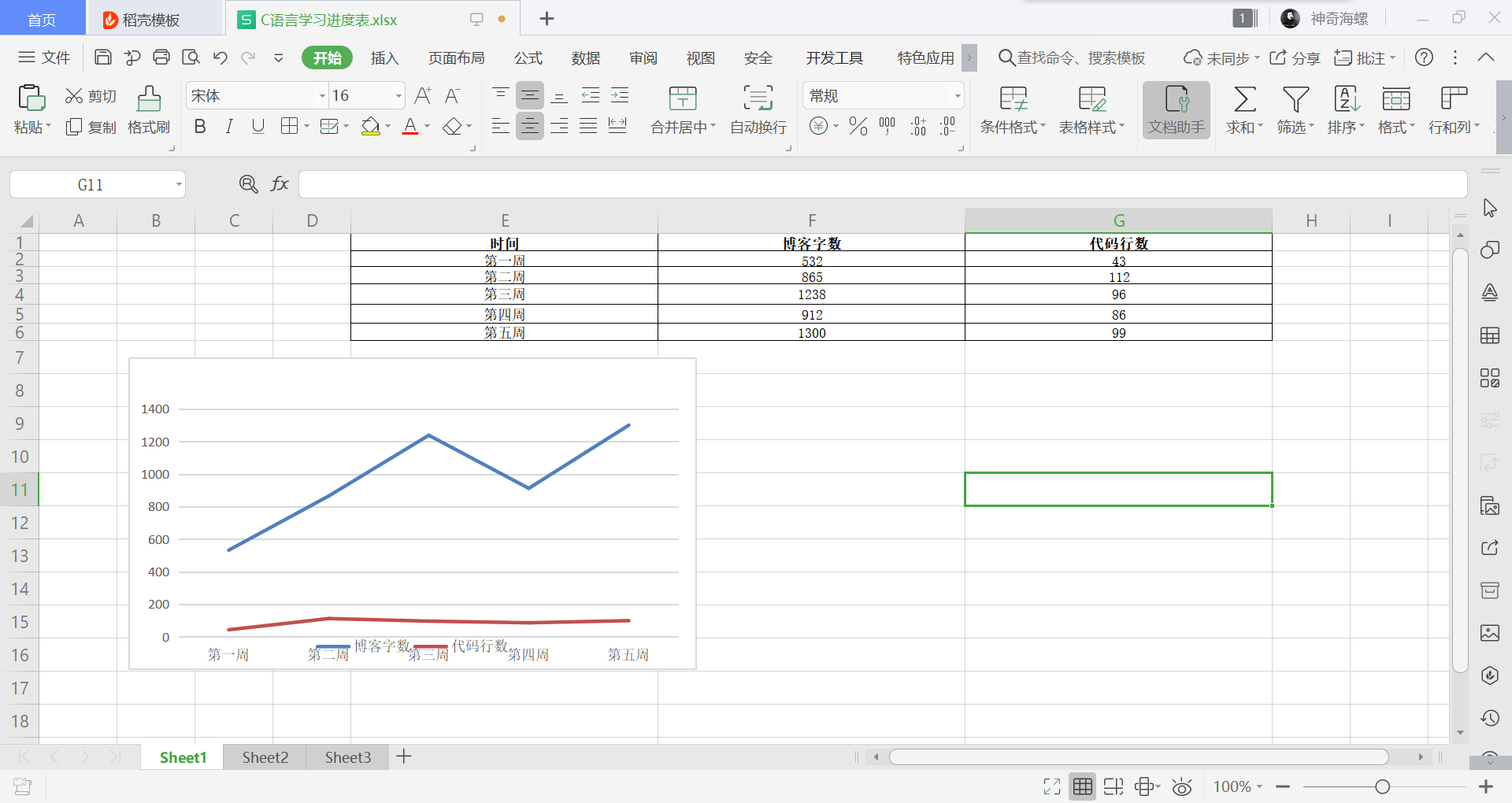The image size is (1512, 803).
Task: Click the Save icon in quick toolbar
Action: (102, 57)
